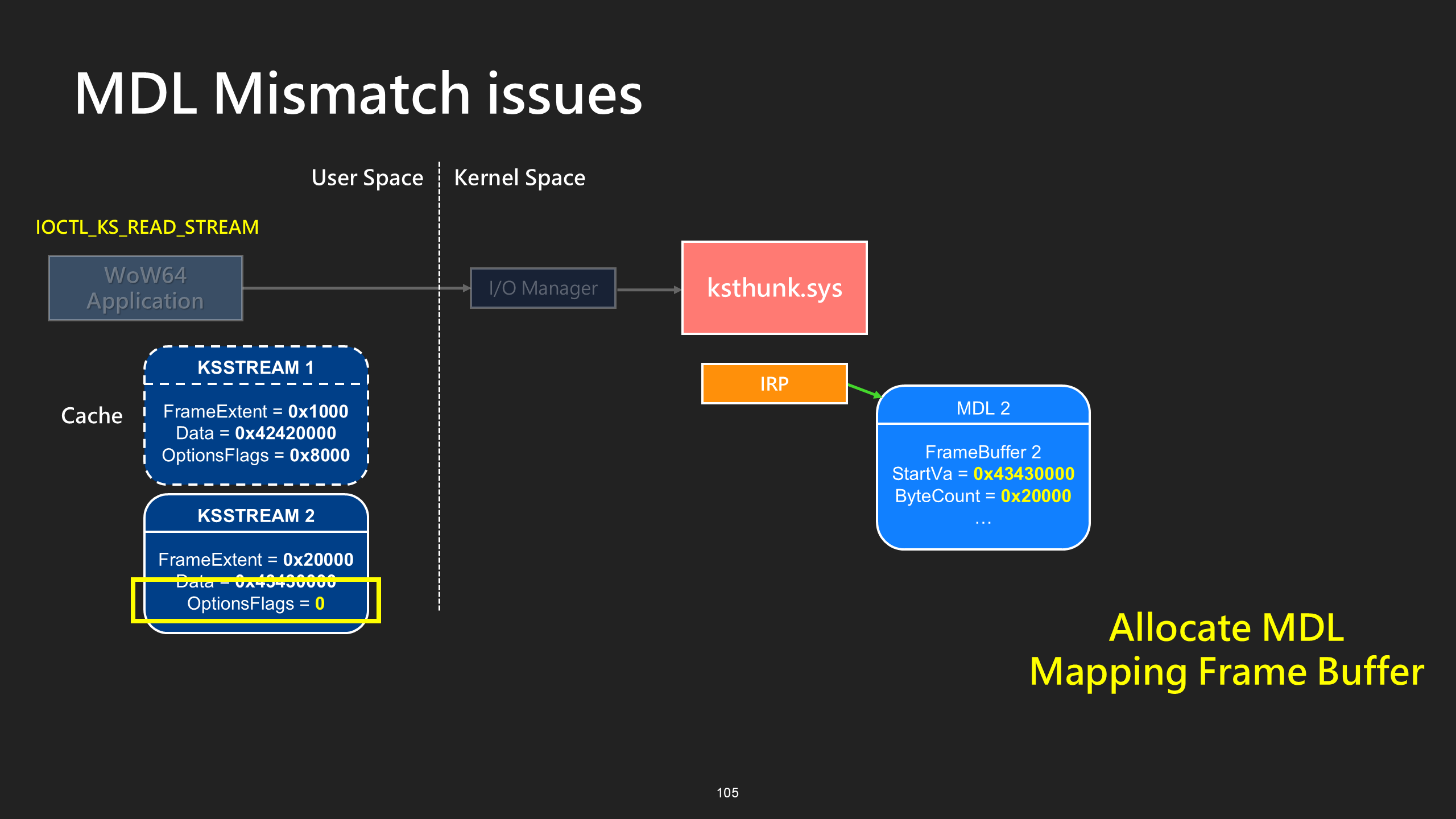Select the orange IRP box

pyautogui.click(x=774, y=384)
